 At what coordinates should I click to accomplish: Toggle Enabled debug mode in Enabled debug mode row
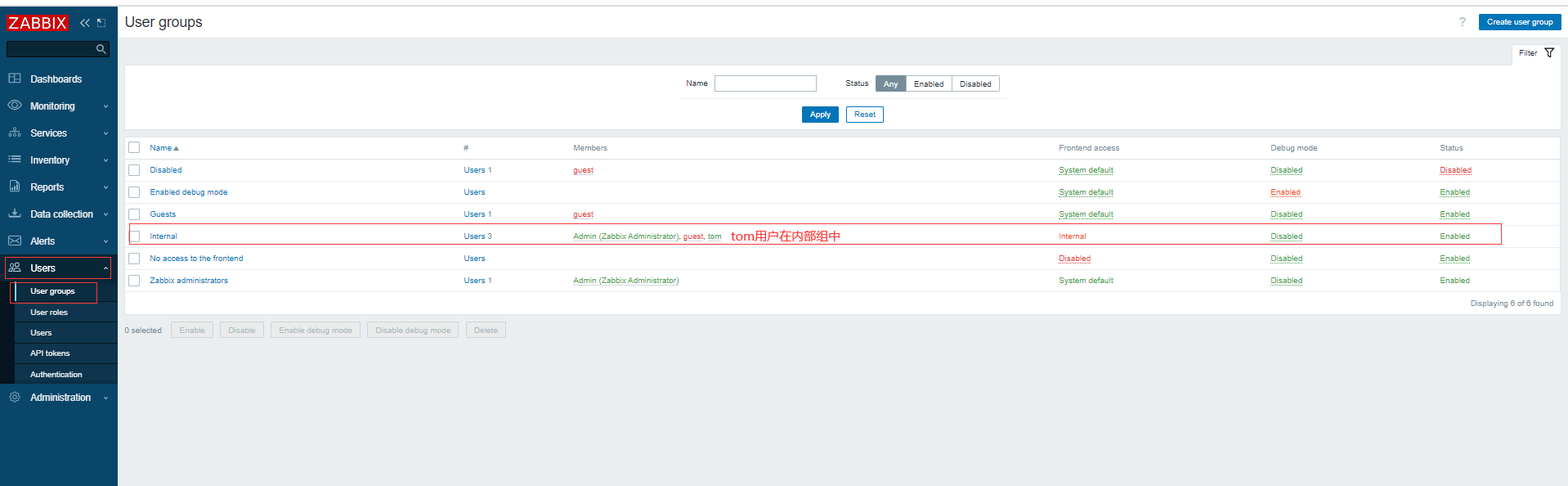click(x=1285, y=192)
